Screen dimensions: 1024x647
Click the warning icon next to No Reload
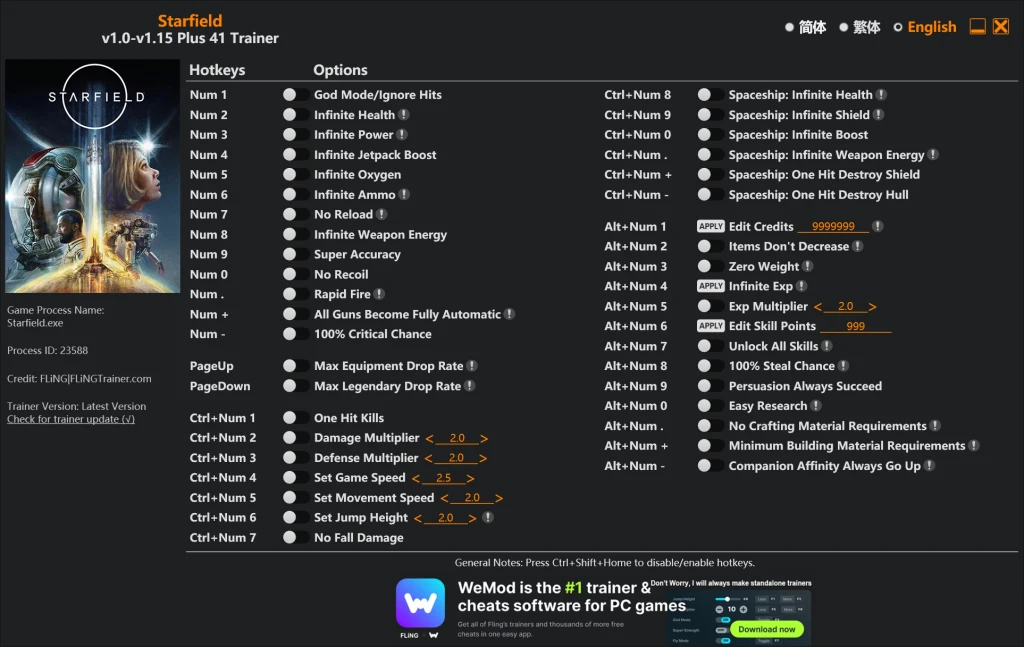(x=383, y=214)
